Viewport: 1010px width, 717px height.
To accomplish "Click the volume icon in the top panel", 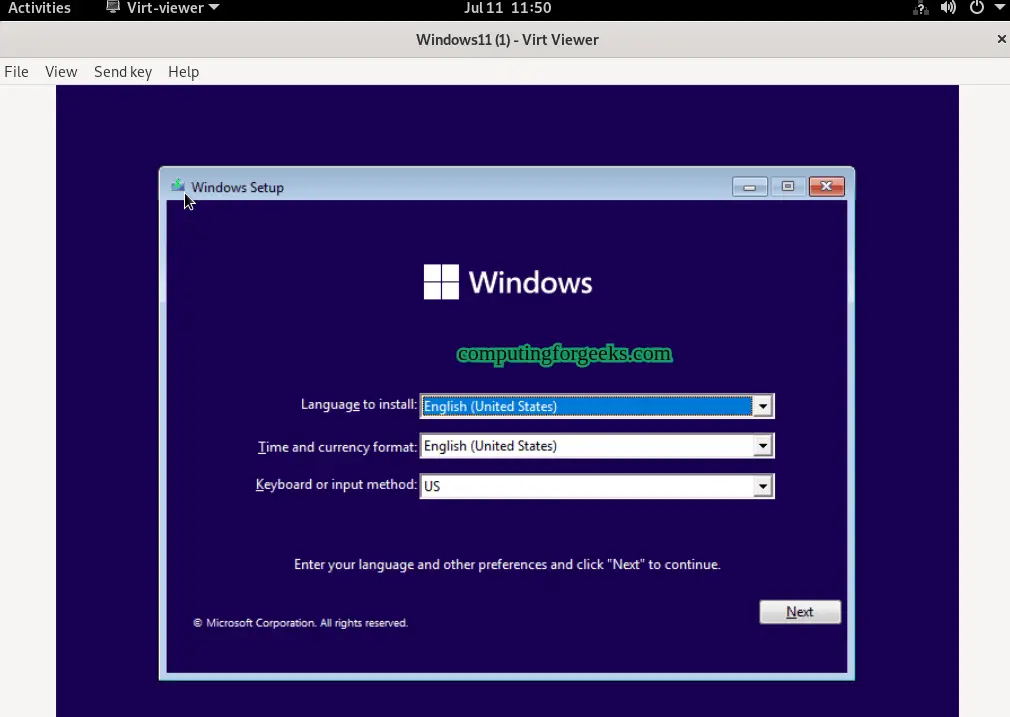I will 948,8.
